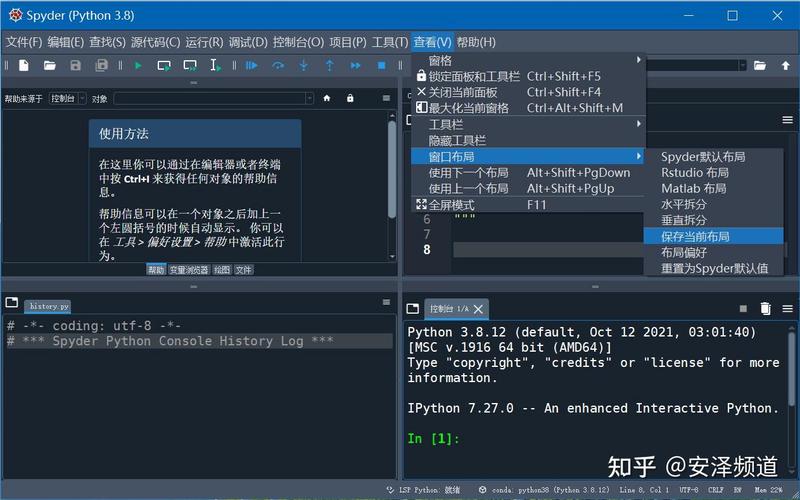Image resolution: width=800 pixels, height=500 pixels.
Task: Toggle 锁定面板和工具栏 menu entry
Action: 529,76
